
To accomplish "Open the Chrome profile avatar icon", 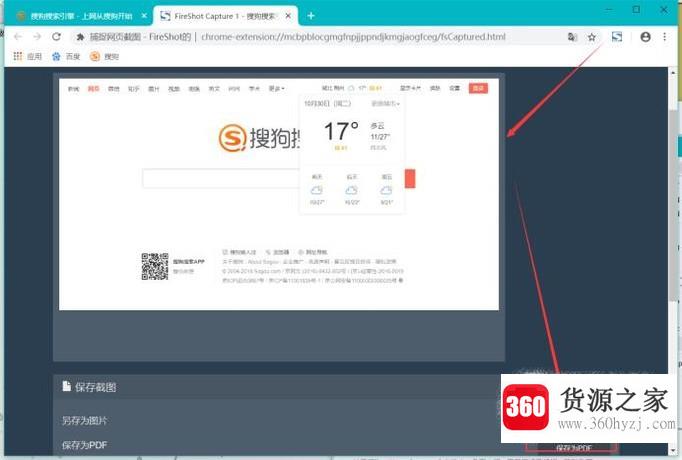I will 645,37.
